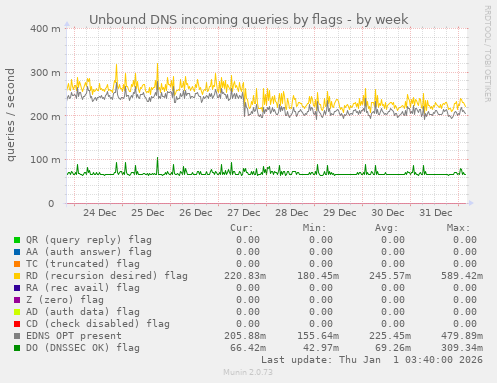The image size is (497, 383).
Task: Click the '30 Dec' x-axis label
Action: point(388,213)
